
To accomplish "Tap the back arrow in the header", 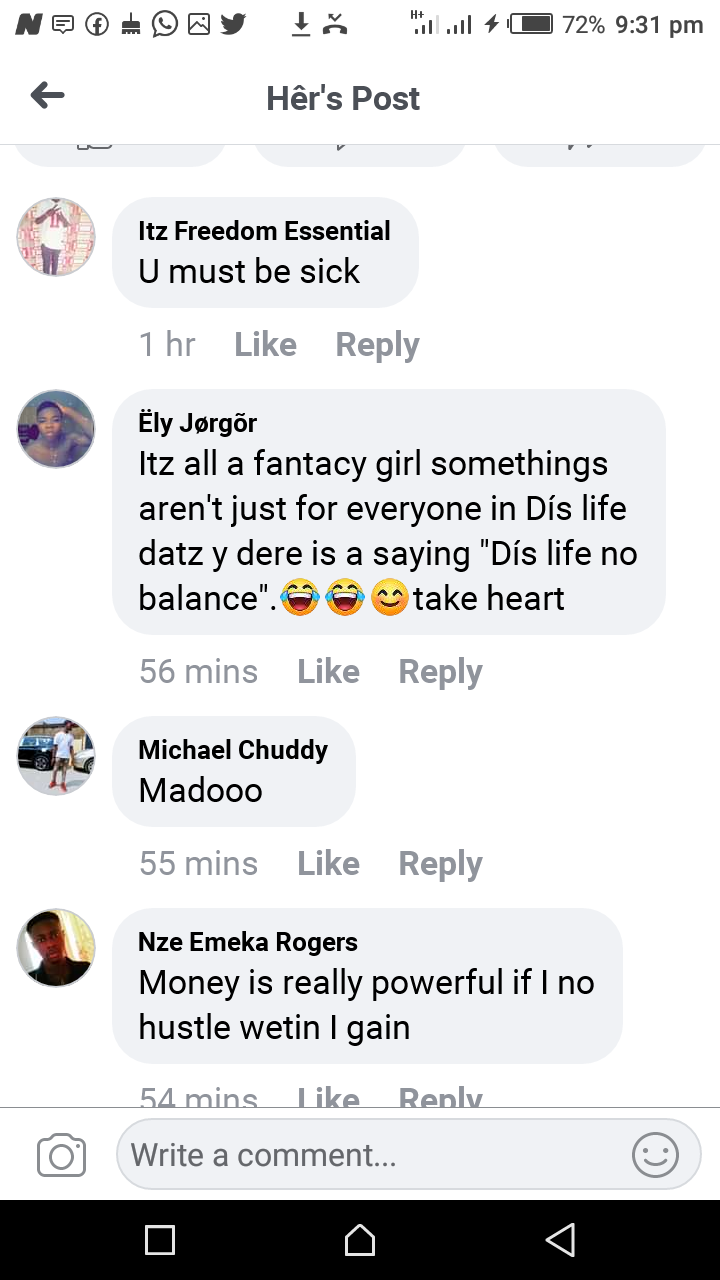I will 47,96.
